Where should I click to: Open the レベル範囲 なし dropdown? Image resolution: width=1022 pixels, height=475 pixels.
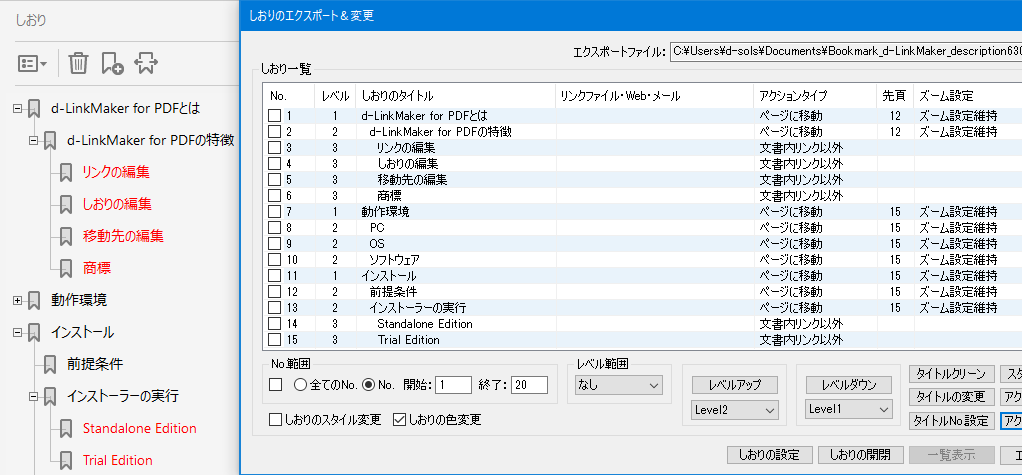point(619,385)
